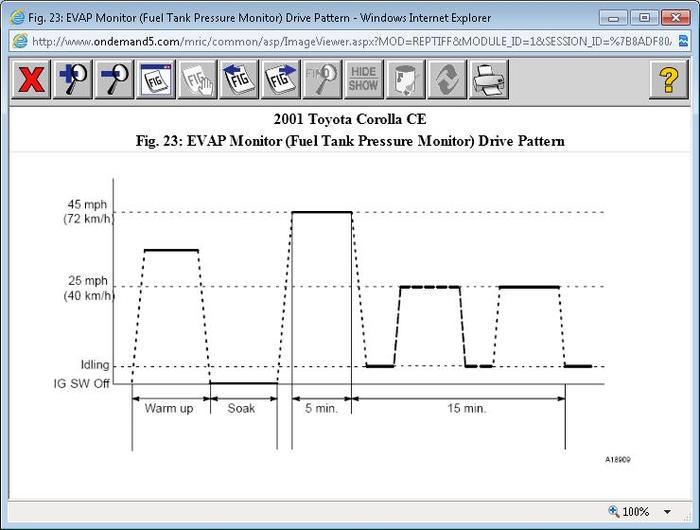Click the 'Soak' label in chart
700x530 pixels.
point(241,409)
